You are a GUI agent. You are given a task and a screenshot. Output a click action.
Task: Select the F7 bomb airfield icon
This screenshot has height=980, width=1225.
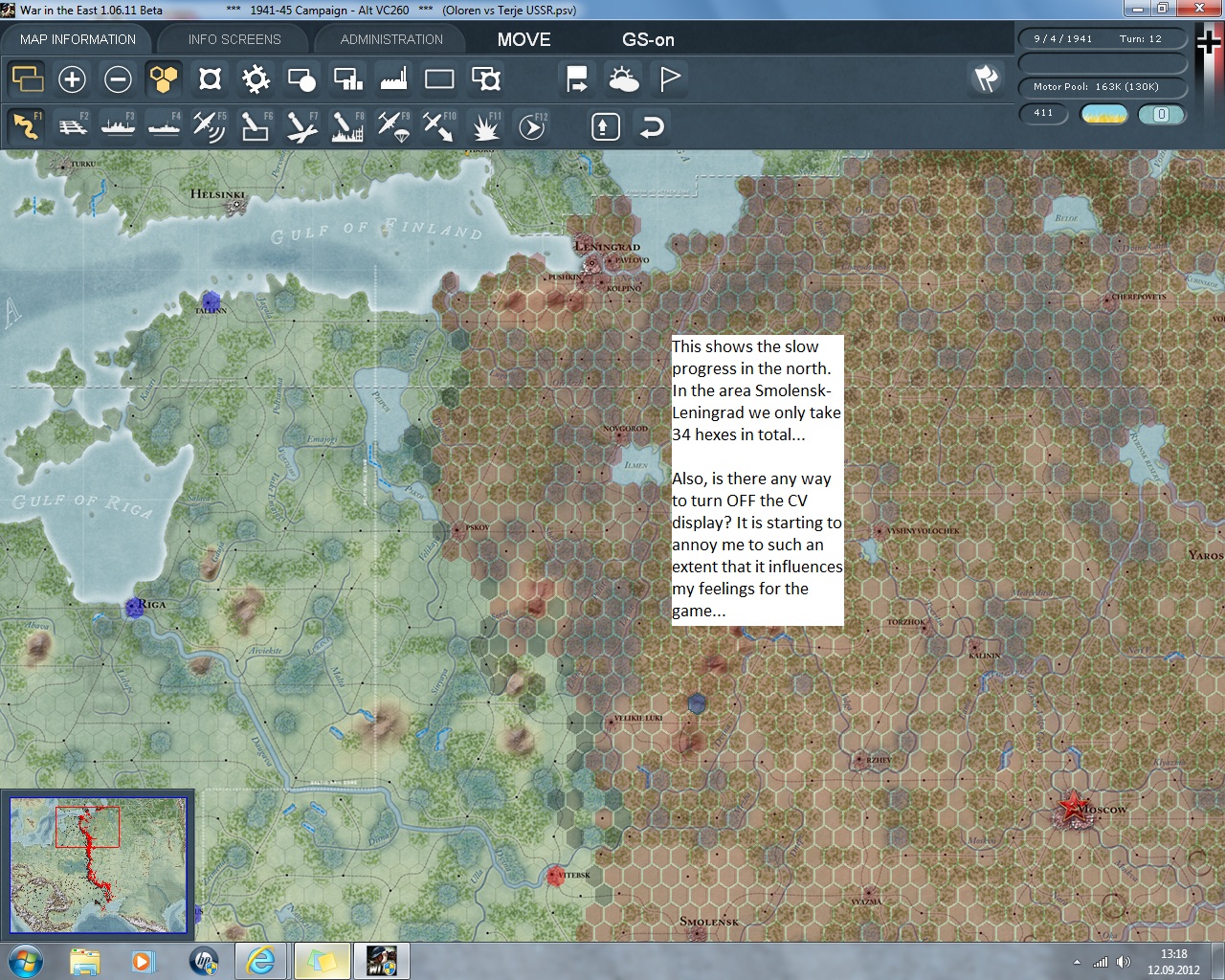301,126
